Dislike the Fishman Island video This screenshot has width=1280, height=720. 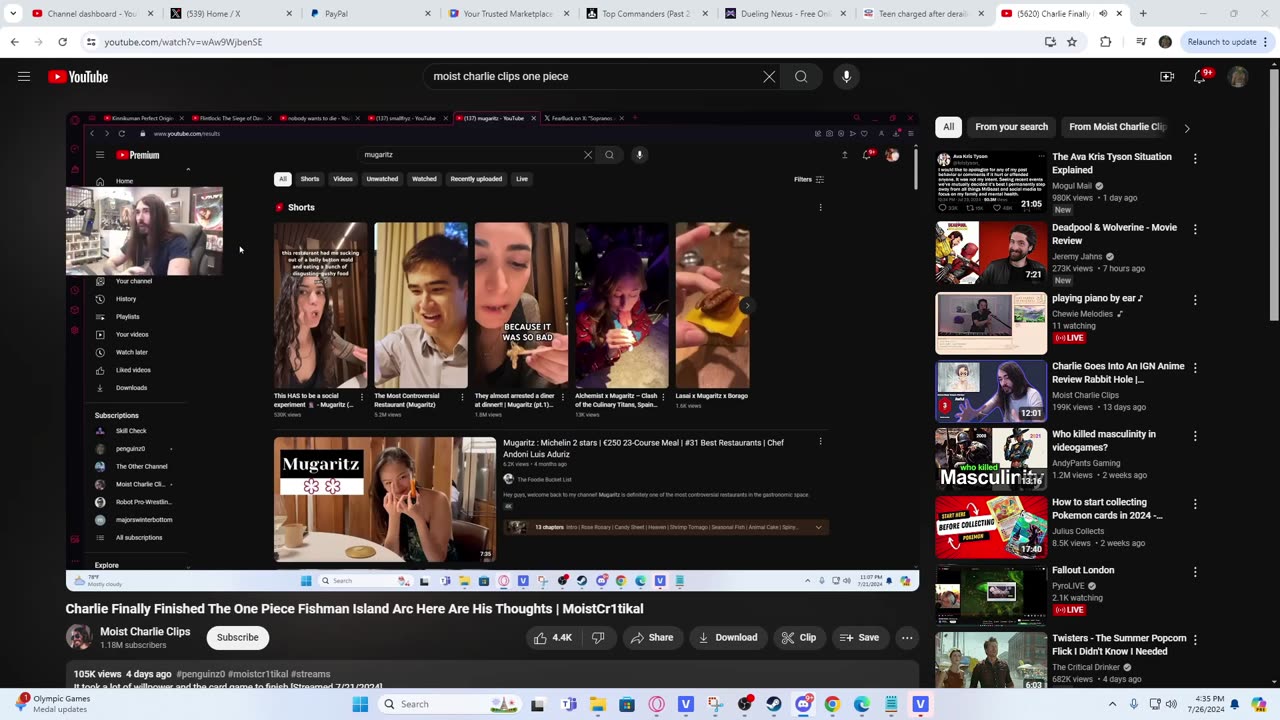pyautogui.click(x=598, y=638)
